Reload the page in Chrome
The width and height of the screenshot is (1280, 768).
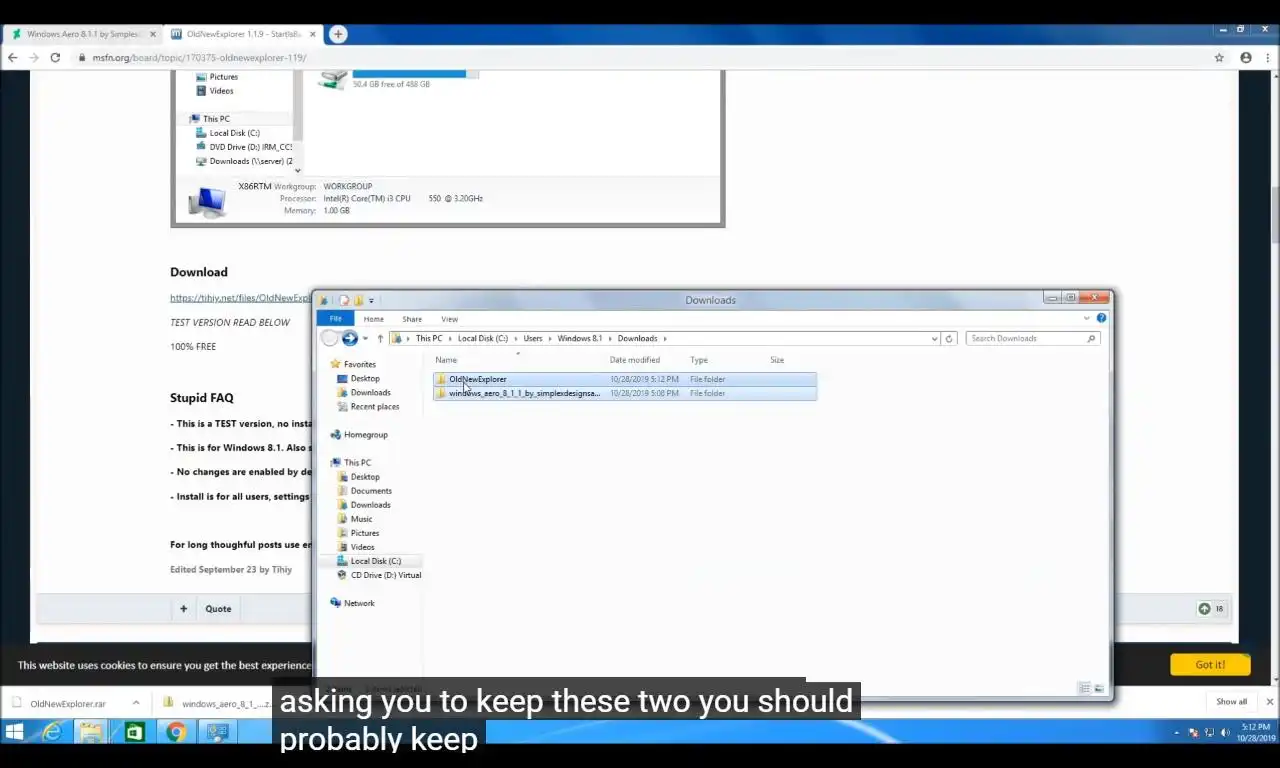pyautogui.click(x=55, y=57)
